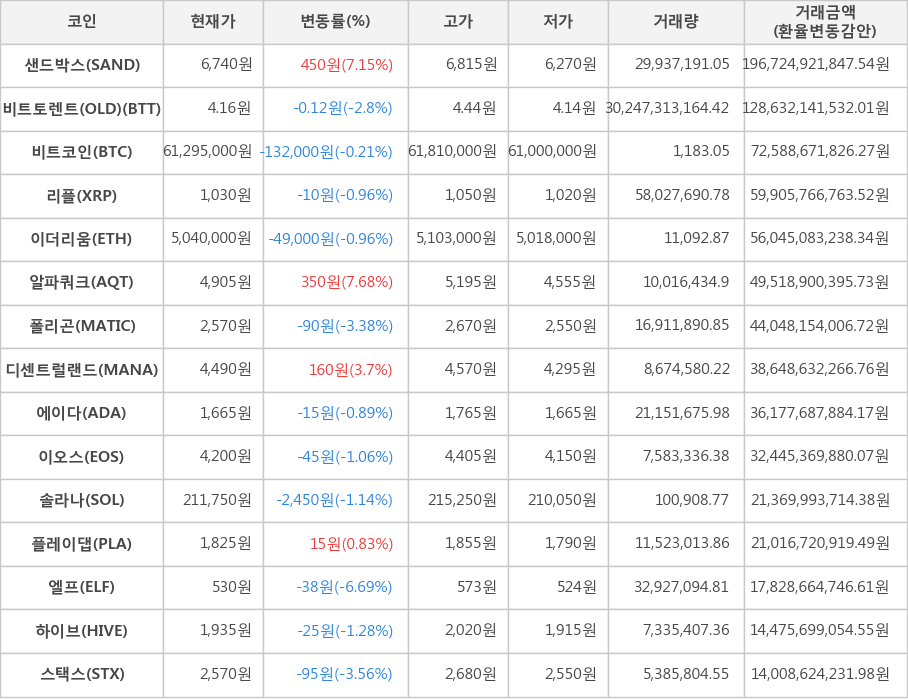The height and width of the screenshot is (700, 908).
Task: Select the 알파쿼크(AQT) coin name
Action: click(x=82, y=282)
